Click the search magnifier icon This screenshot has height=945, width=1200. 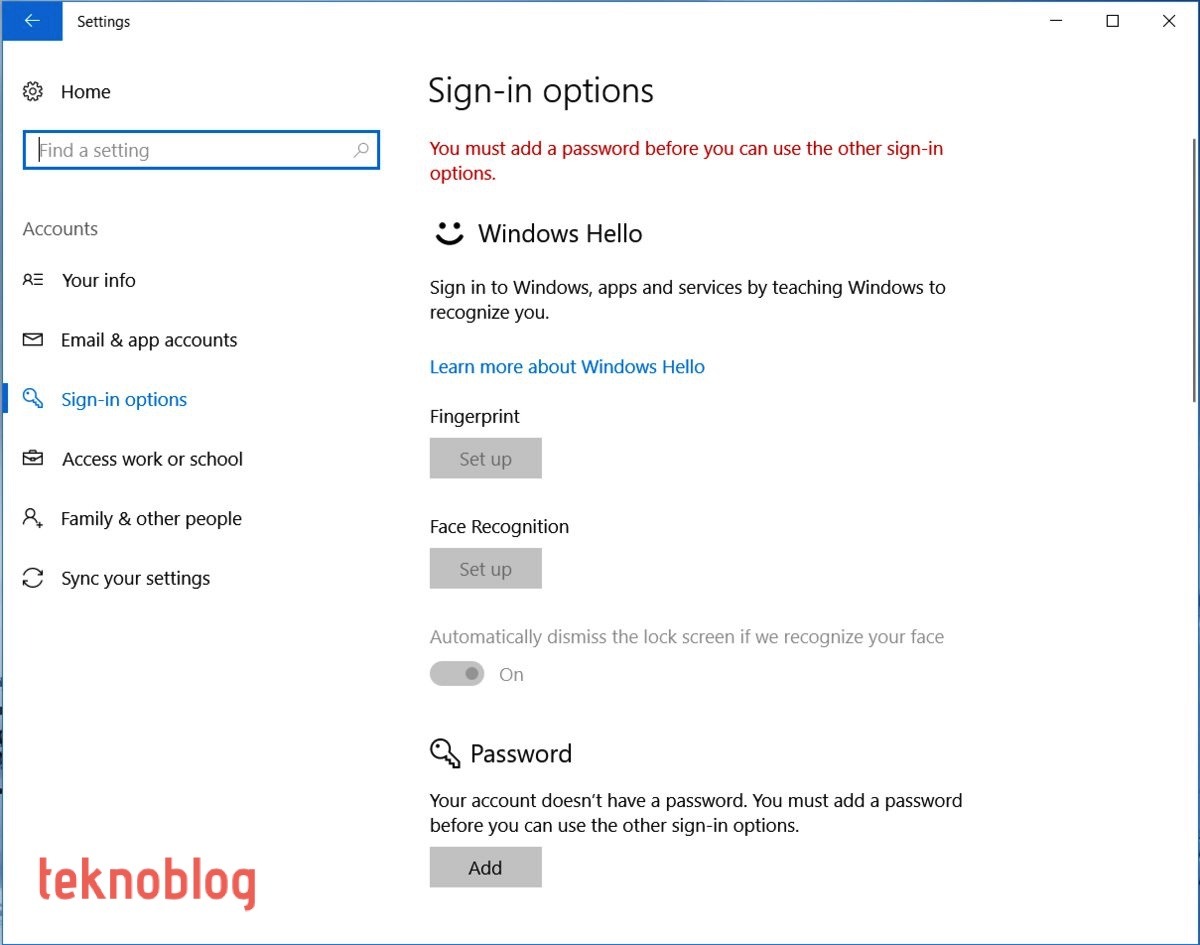point(361,150)
